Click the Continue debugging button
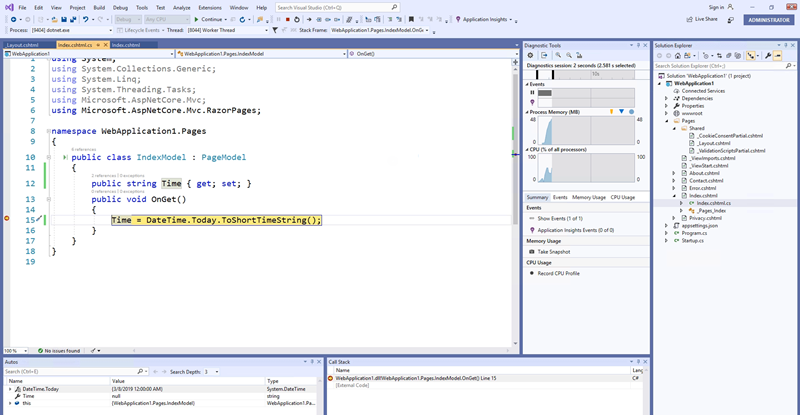The image size is (800, 415). (x=209, y=18)
